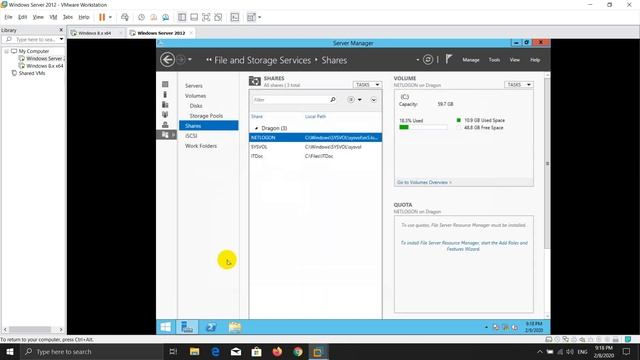Select iSCSI in the navigation pane
The width and height of the screenshot is (640, 360).
(x=191, y=136)
